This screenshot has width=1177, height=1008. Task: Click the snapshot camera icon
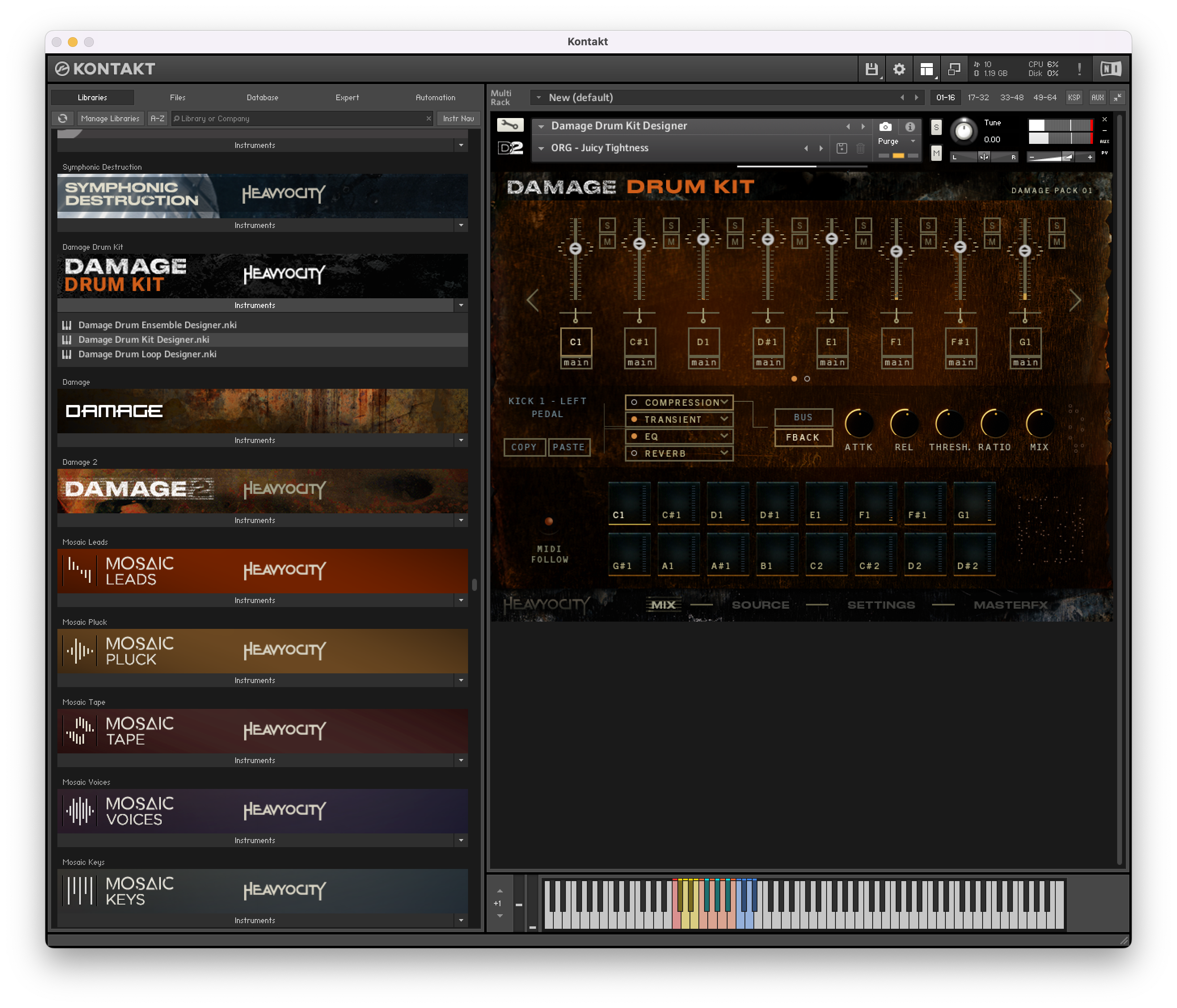point(885,126)
